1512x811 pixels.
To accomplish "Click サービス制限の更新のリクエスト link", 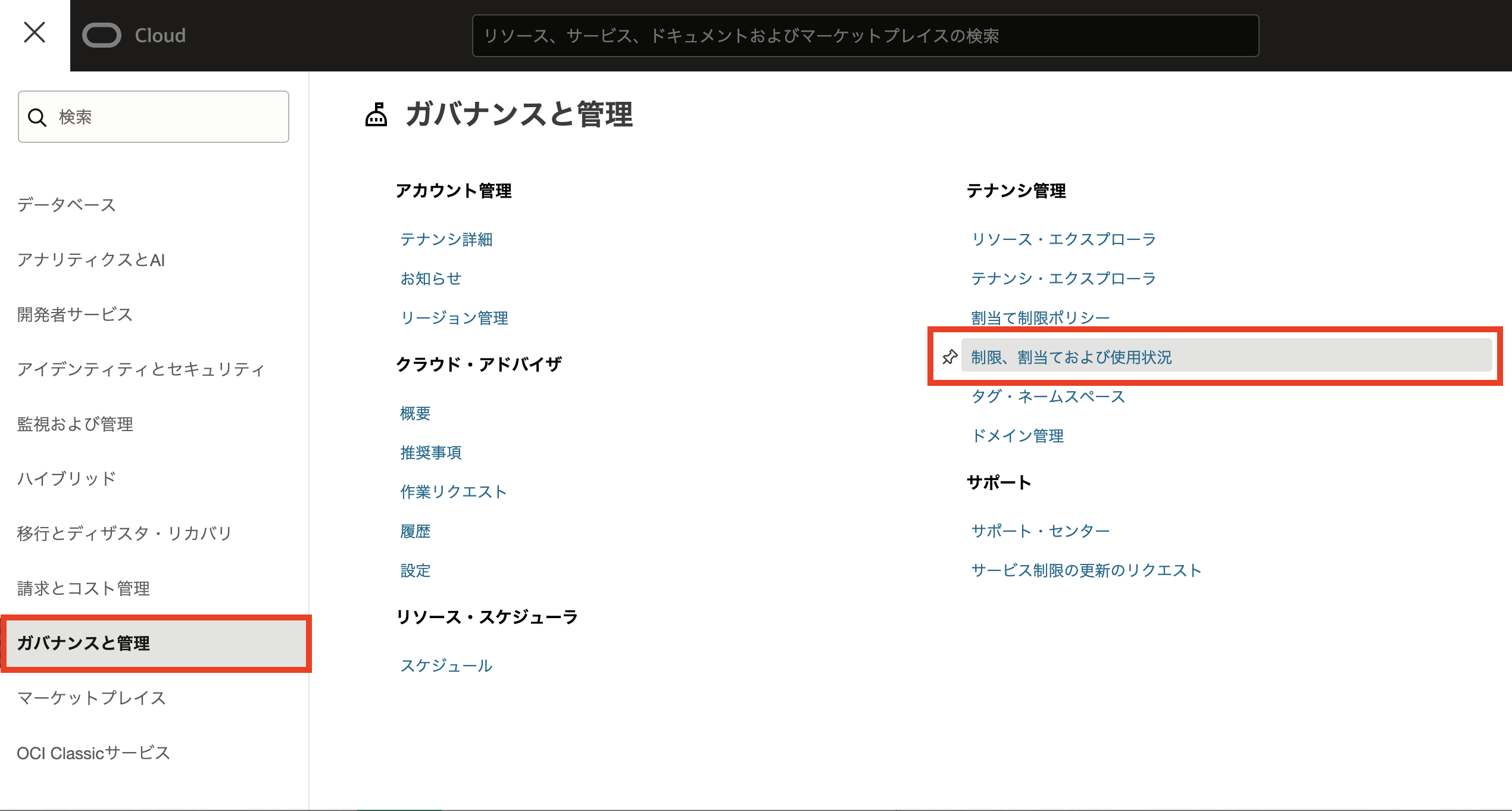I will 1086,570.
